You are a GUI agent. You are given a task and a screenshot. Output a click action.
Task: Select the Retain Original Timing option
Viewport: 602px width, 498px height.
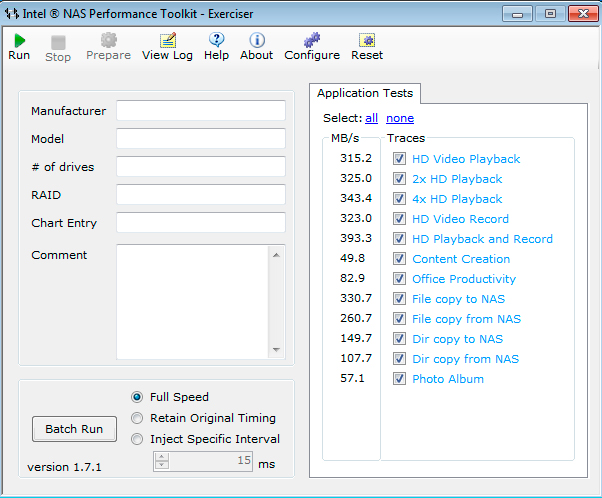pyautogui.click(x=138, y=418)
